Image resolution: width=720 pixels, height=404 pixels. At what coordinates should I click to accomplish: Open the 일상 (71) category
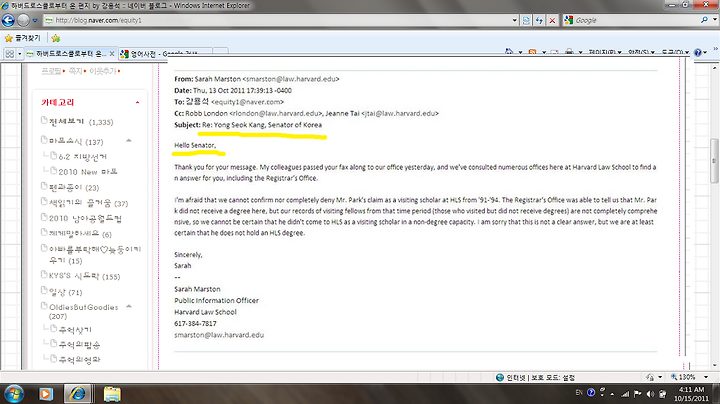(x=66, y=292)
